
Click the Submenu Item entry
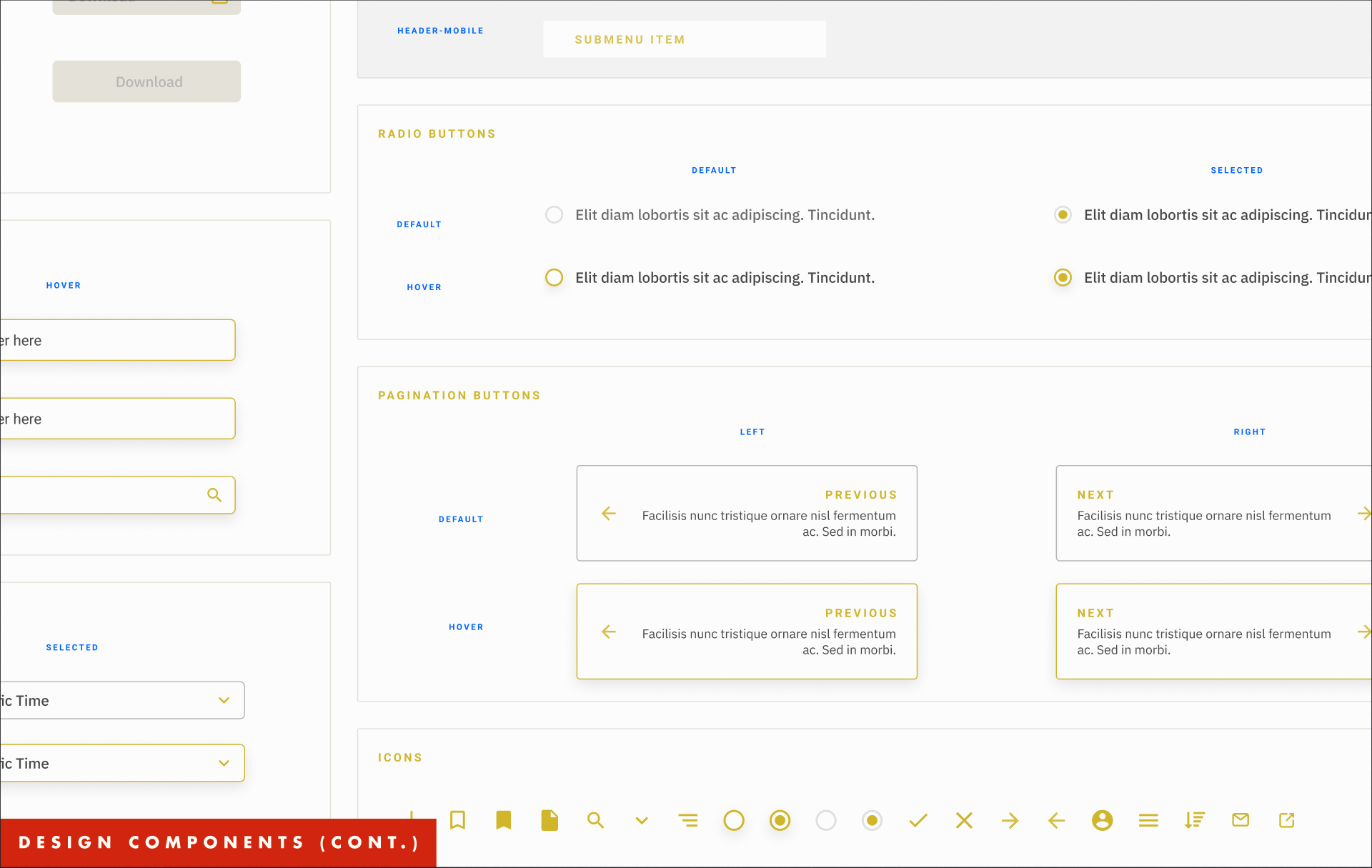click(684, 39)
